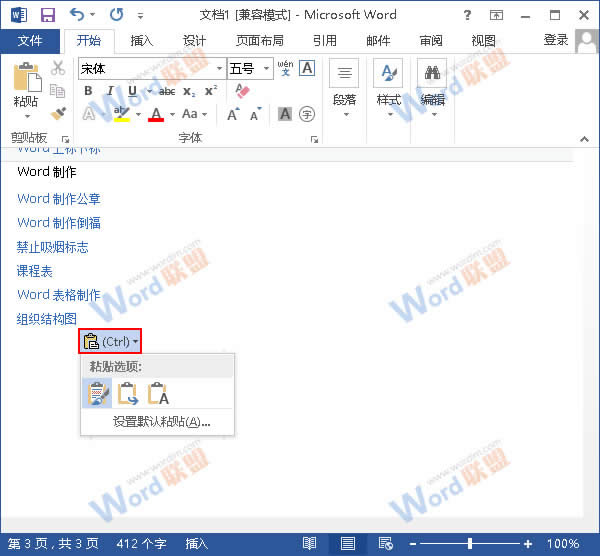Viewport: 600px width, 556px height.
Task: Decrease font size with Shrink Font
Action: click(x=256, y=114)
